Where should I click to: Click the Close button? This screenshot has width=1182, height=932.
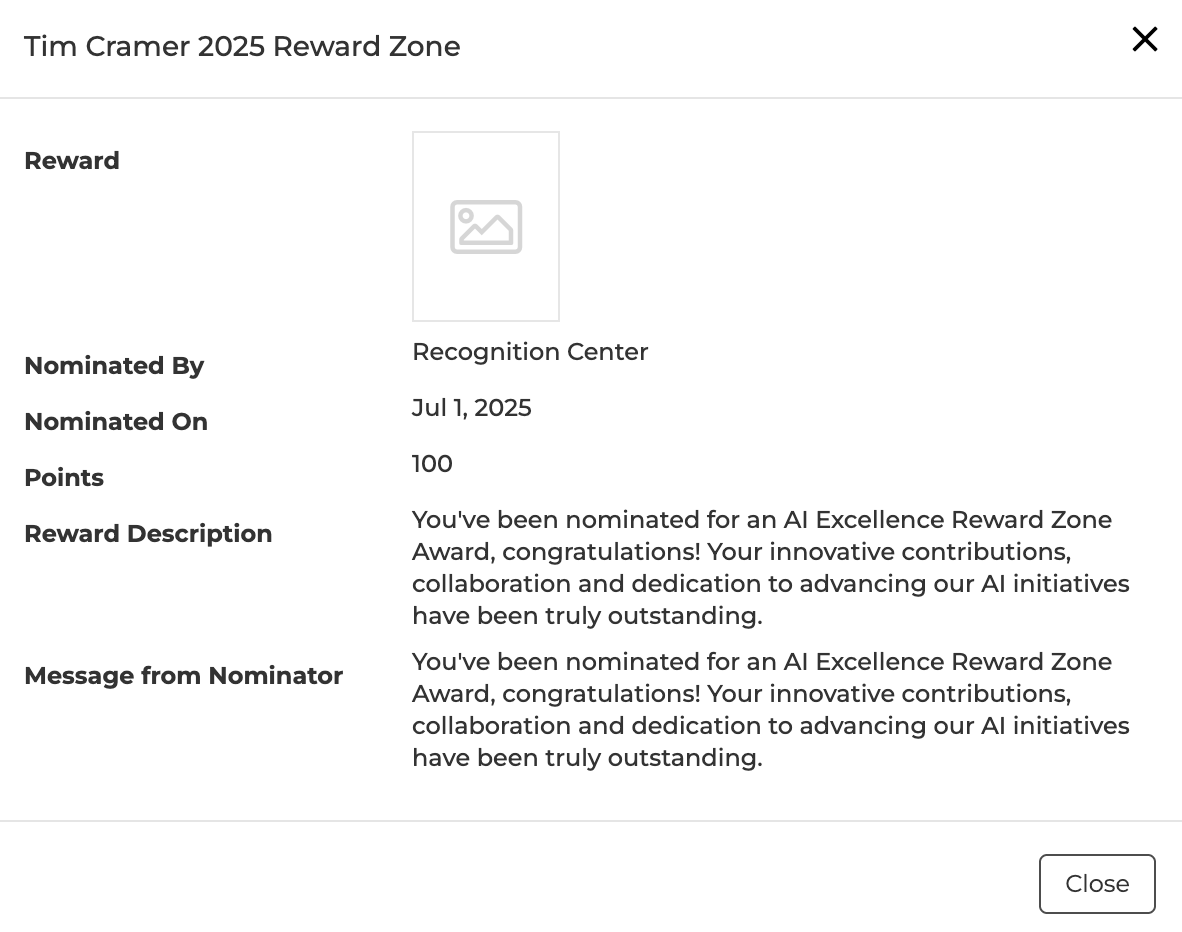[1097, 884]
